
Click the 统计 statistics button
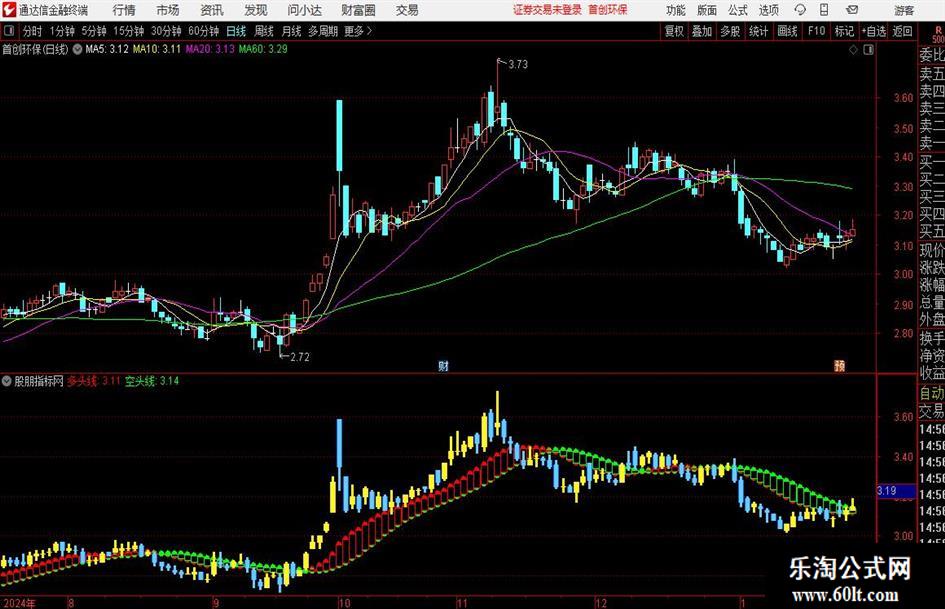click(759, 31)
